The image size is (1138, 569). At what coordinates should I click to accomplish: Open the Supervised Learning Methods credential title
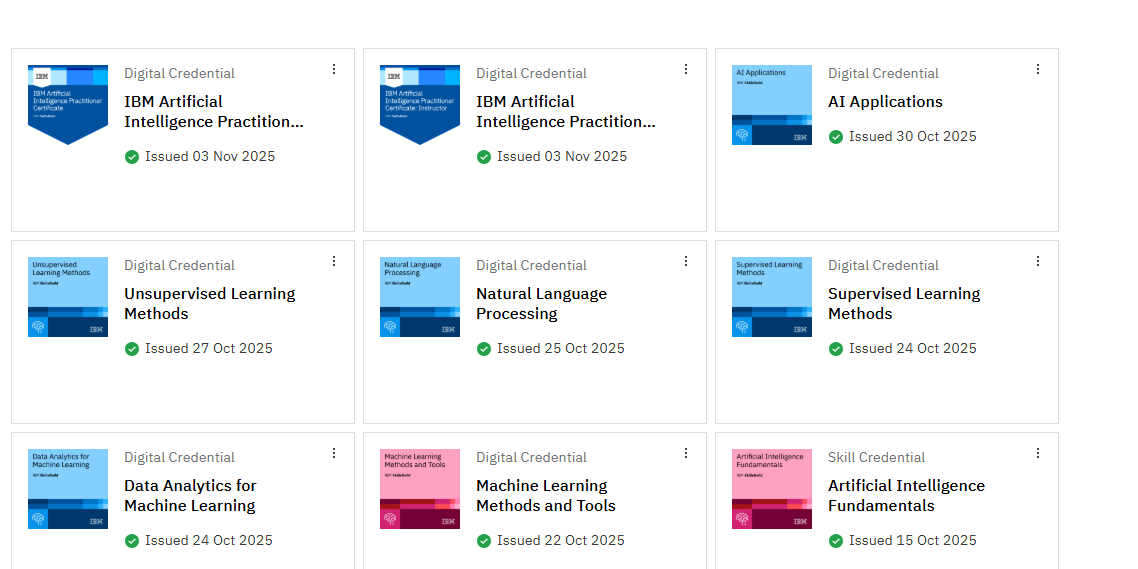click(x=904, y=303)
